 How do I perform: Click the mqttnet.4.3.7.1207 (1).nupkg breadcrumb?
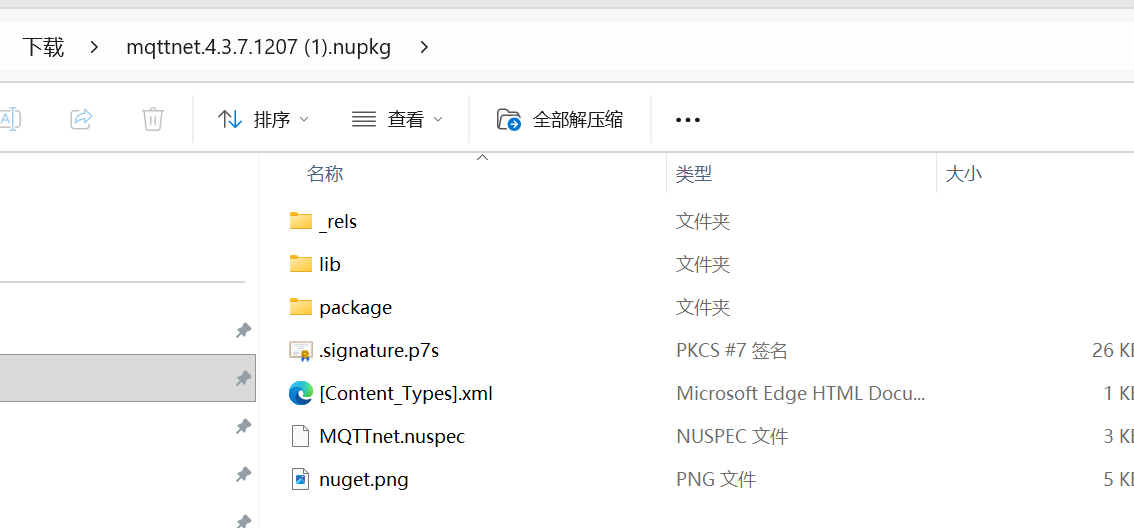(259, 48)
